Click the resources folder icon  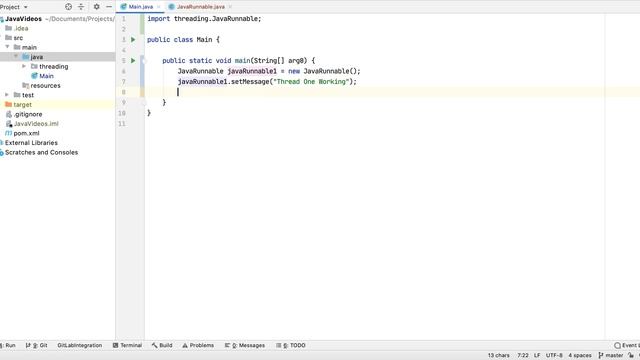pyautogui.click(x=26, y=85)
